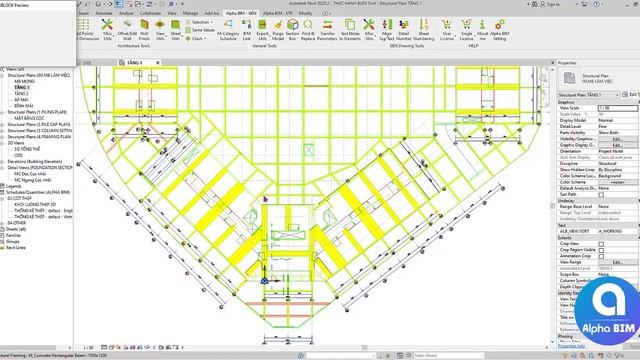Toggle the Sun Path checkbox
Image resolution: width=640 pixels, height=360 pixels.
pyautogui.click(x=601, y=195)
